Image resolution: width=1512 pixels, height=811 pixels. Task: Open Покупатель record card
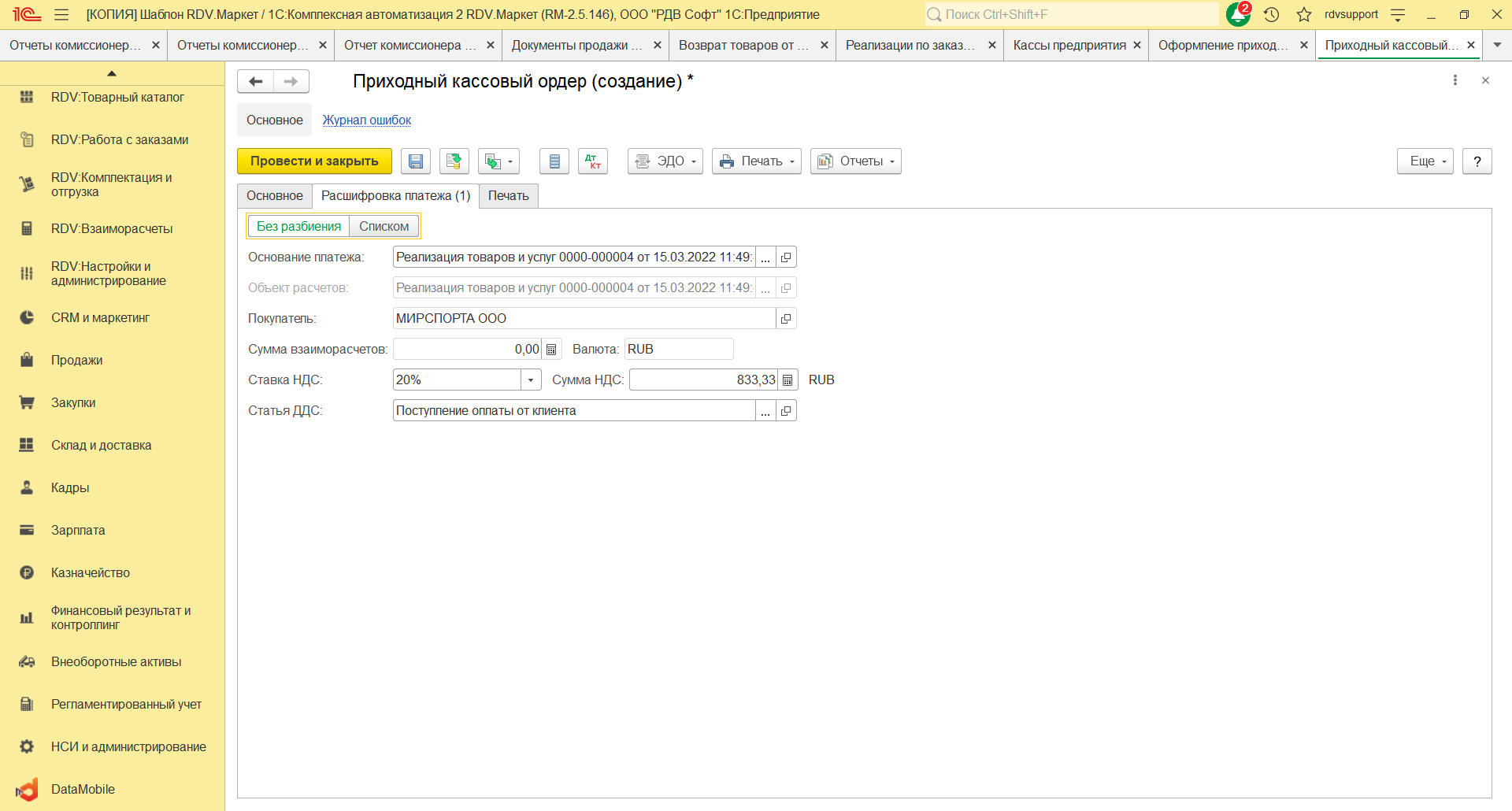[x=786, y=319]
